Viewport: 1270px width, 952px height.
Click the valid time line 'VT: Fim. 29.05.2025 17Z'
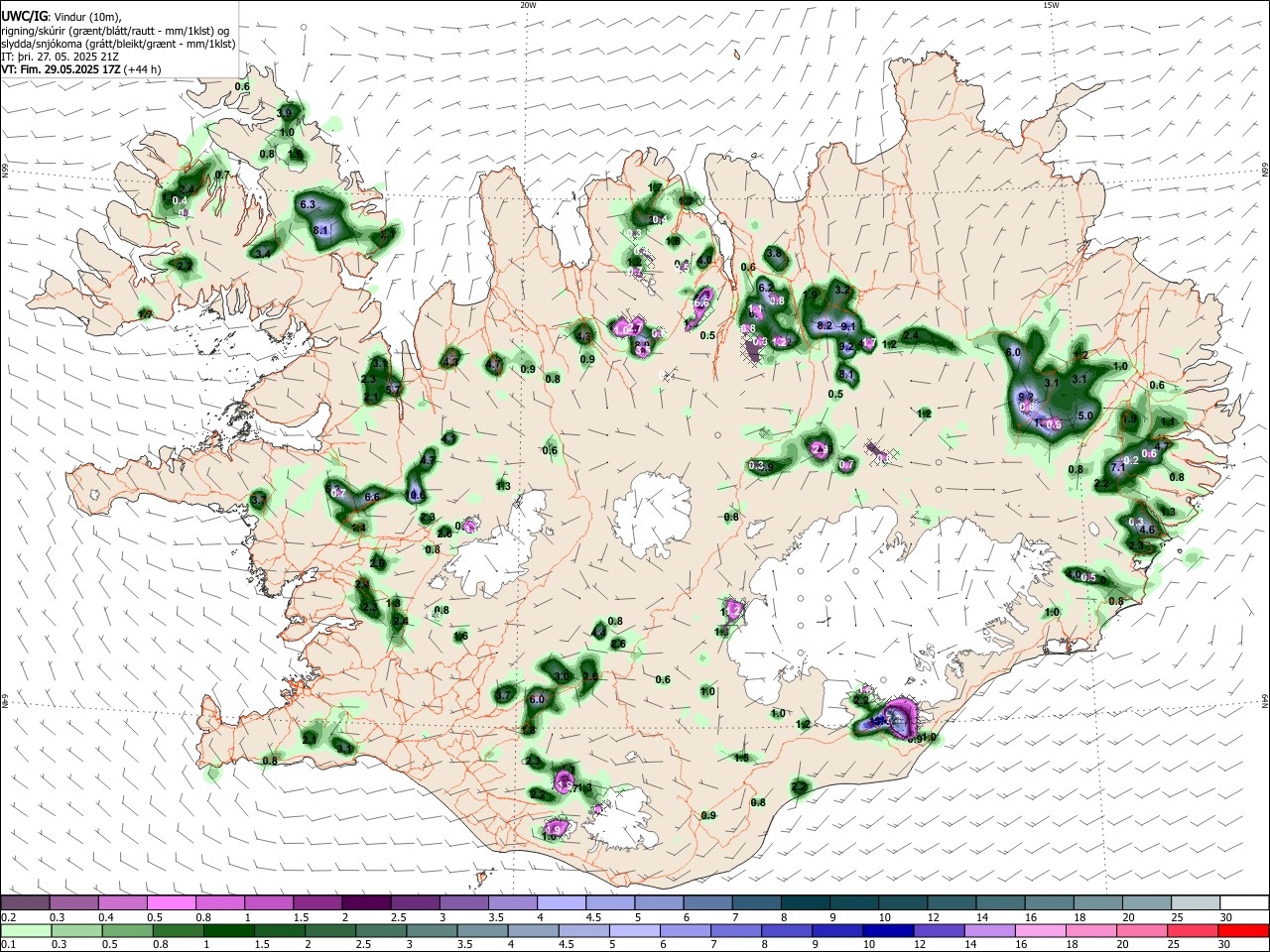pos(63,69)
